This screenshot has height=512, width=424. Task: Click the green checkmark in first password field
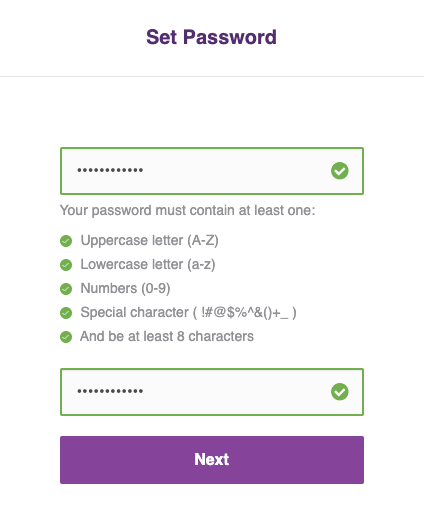pyautogui.click(x=340, y=171)
